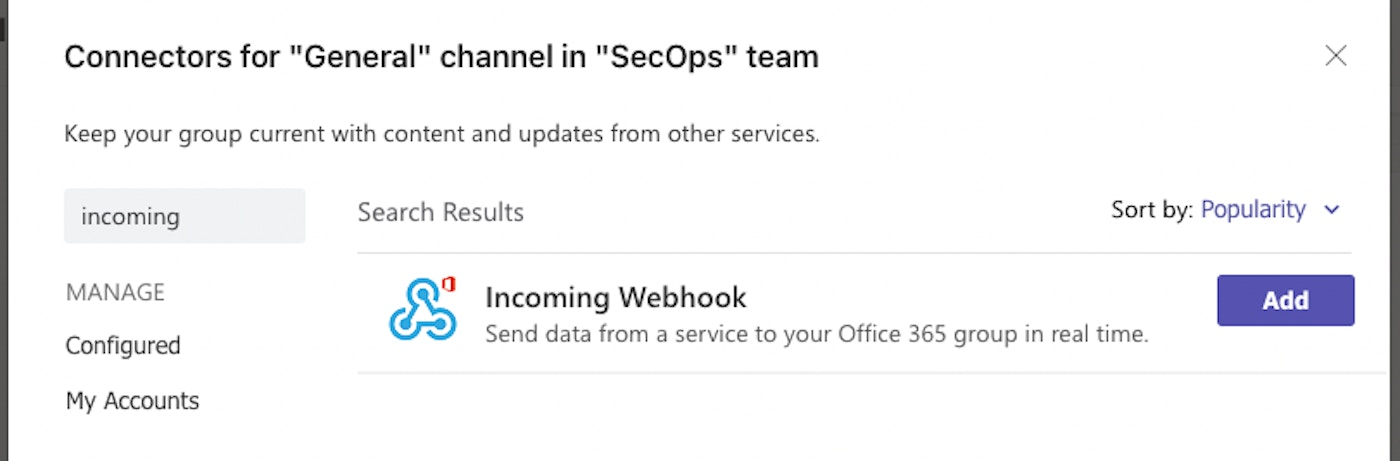Close the Connectors dialog with X
The height and width of the screenshot is (461, 1400).
[x=1335, y=56]
